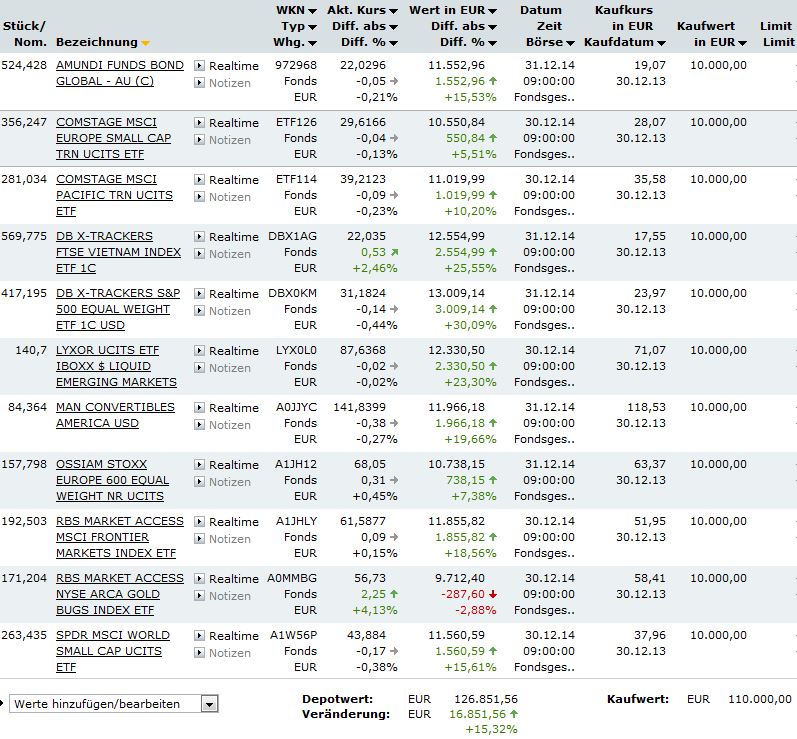Viewport: 797px width, 739px height.
Task: Click loss value -287,60
Action: (x=463, y=594)
